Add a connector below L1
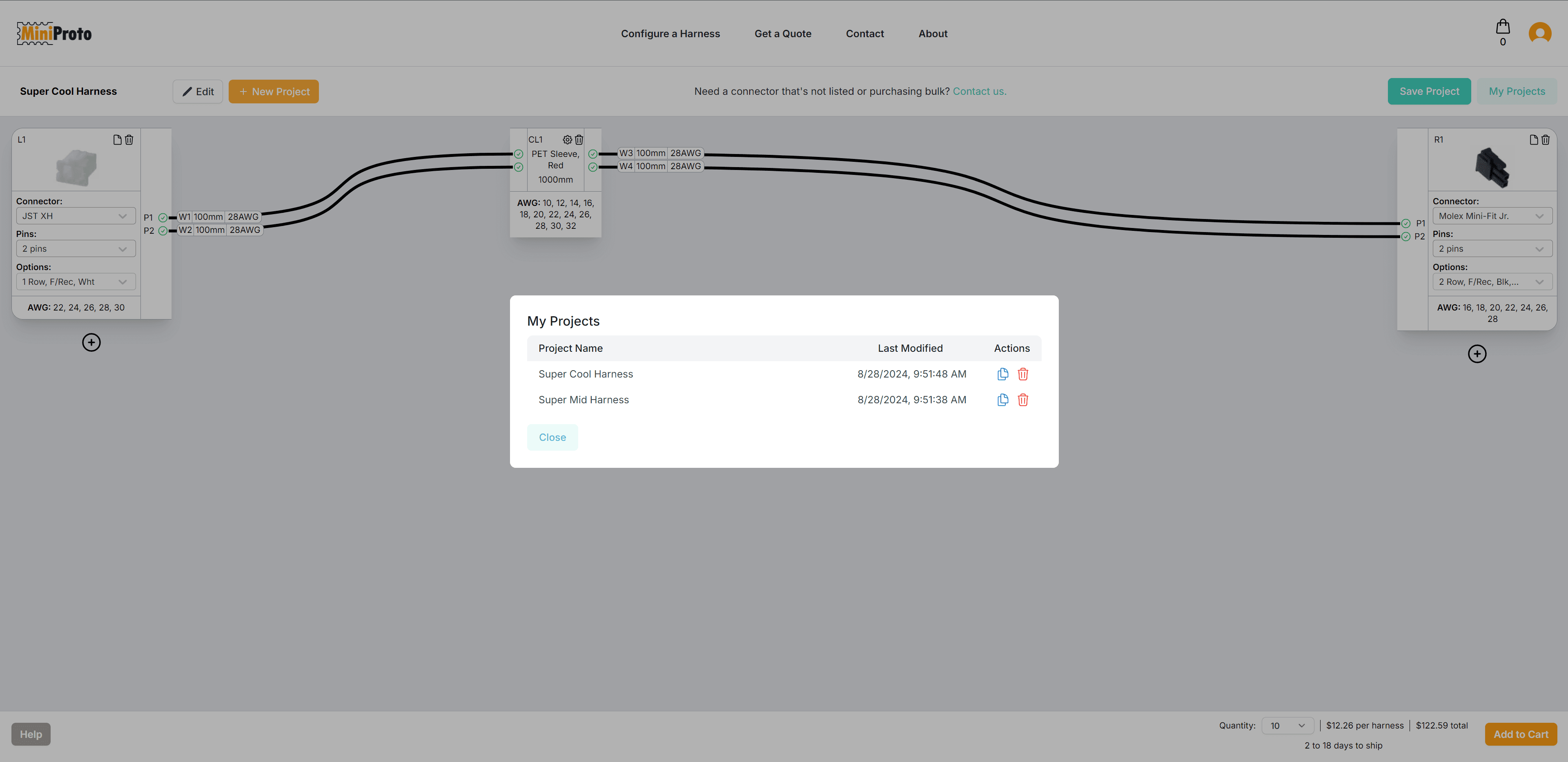Screen dimensions: 1568x762 (91, 342)
